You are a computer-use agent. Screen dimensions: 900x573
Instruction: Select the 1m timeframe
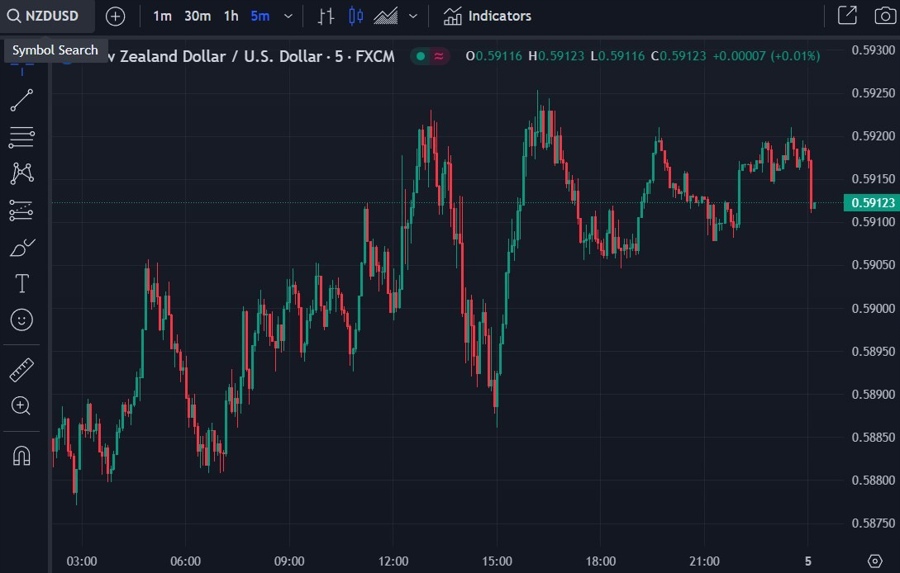click(162, 16)
